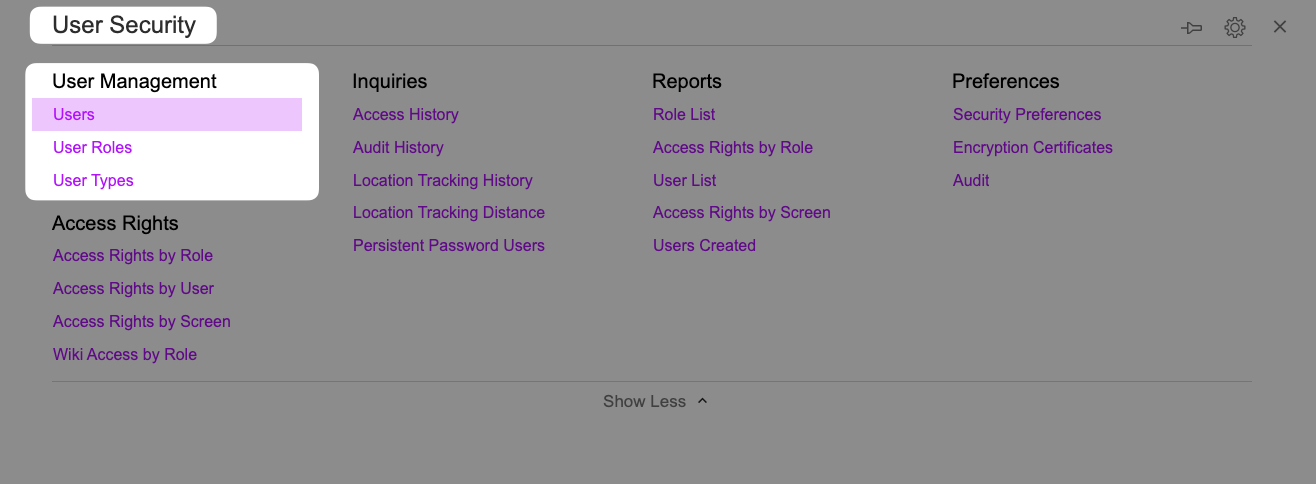
Task: Open the Users Created report
Action: click(704, 245)
